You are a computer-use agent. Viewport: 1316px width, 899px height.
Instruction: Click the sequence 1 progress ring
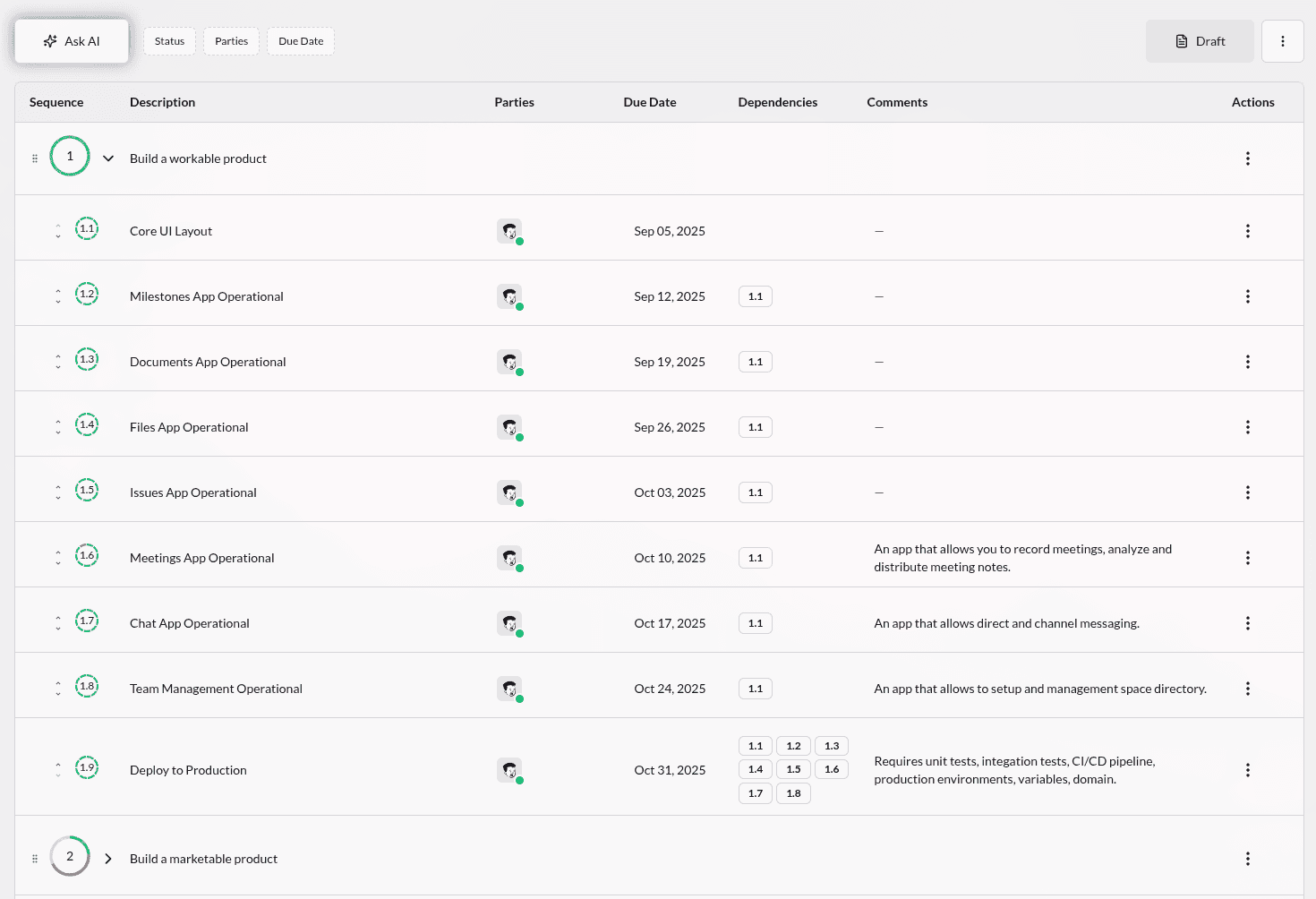pyautogui.click(x=70, y=156)
